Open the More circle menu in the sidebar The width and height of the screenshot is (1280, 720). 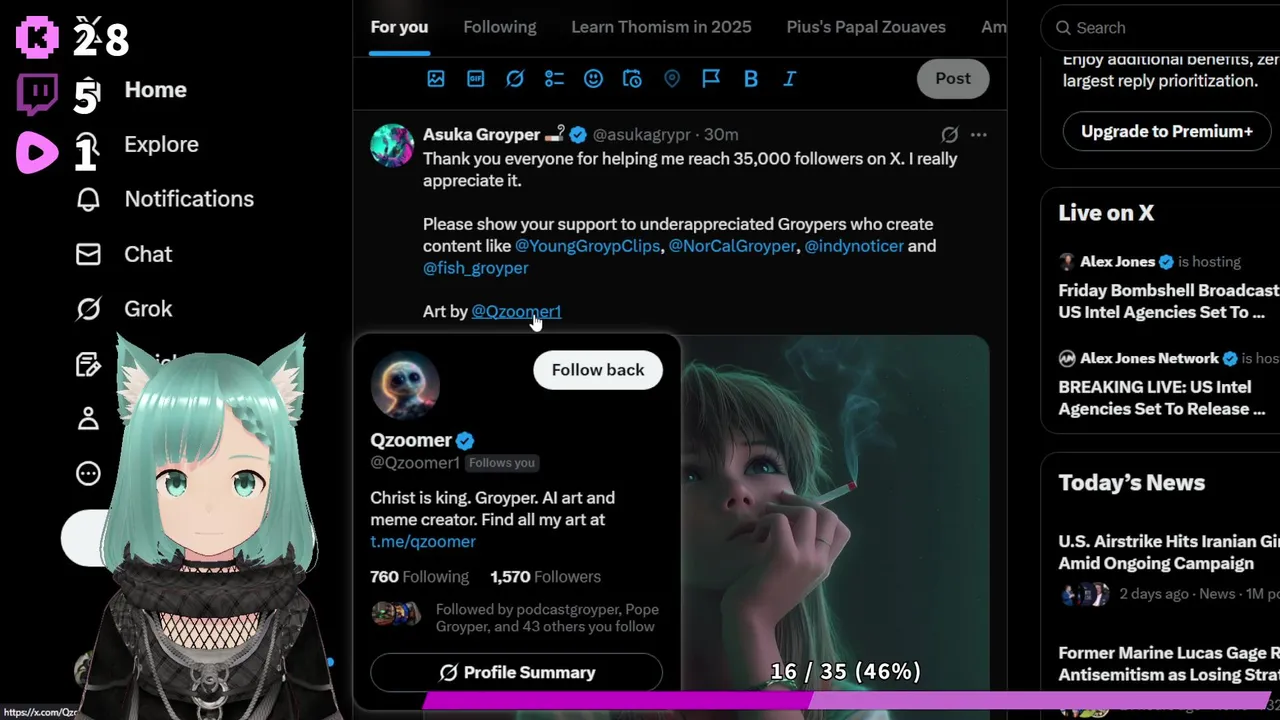(88, 473)
